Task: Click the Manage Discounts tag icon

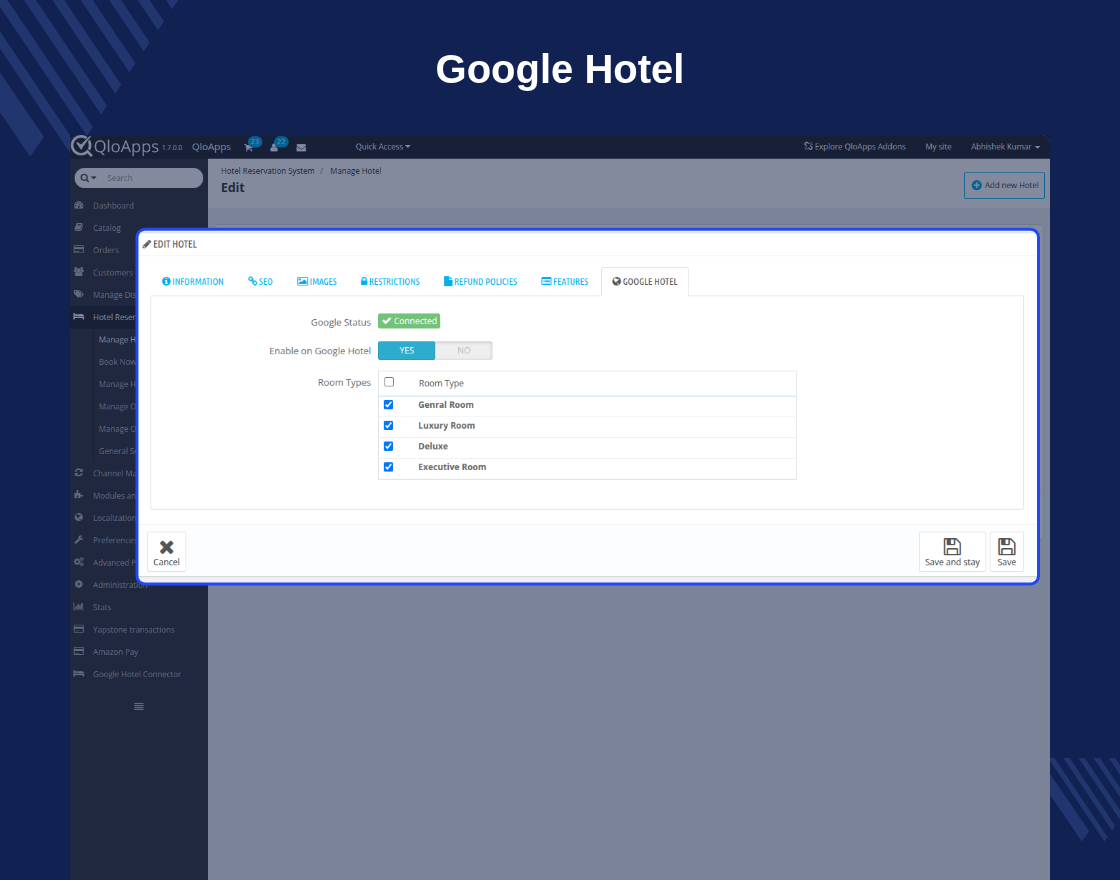Action: pos(79,294)
